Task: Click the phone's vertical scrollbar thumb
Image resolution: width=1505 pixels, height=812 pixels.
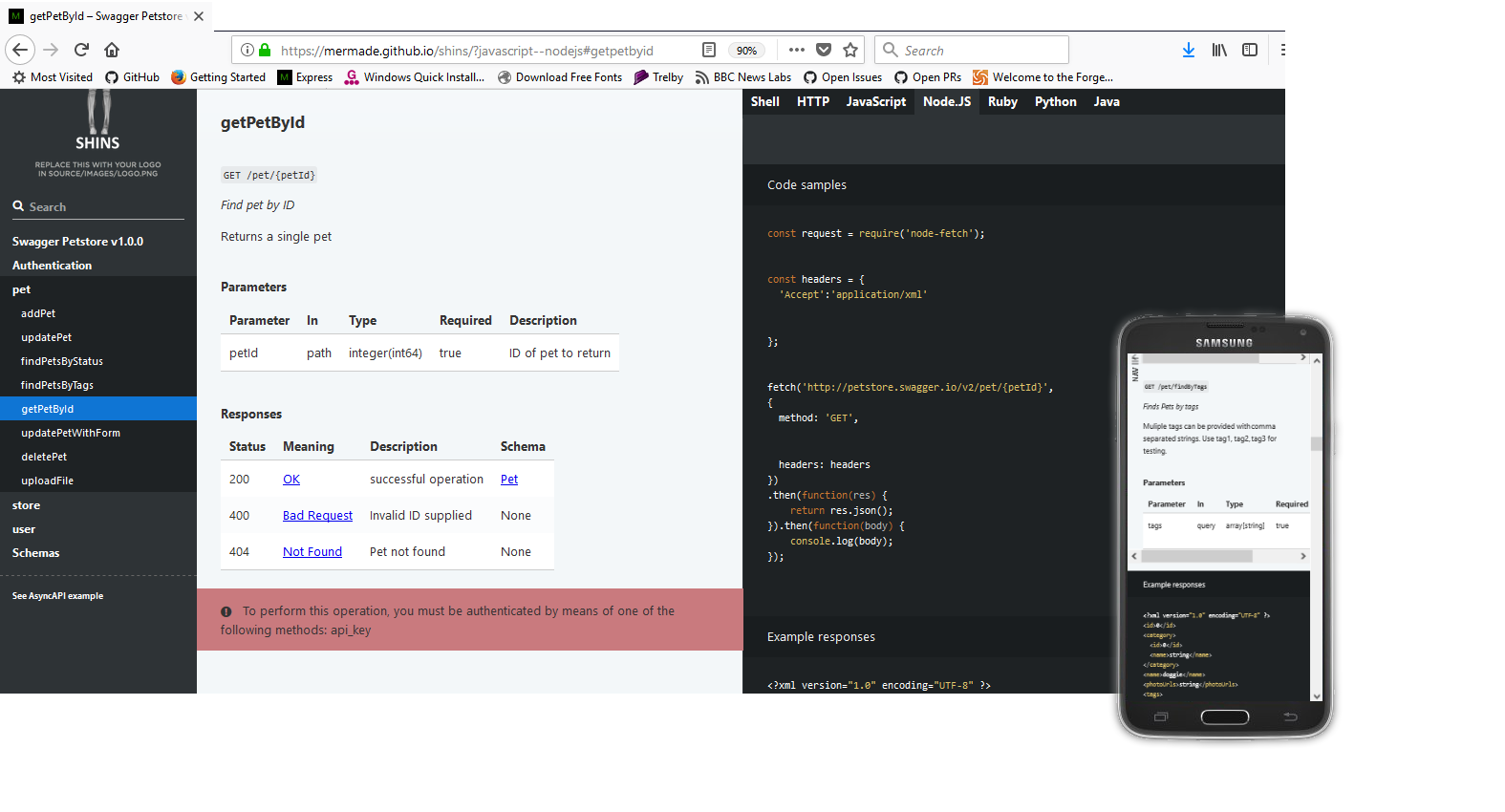Action: [1316, 443]
